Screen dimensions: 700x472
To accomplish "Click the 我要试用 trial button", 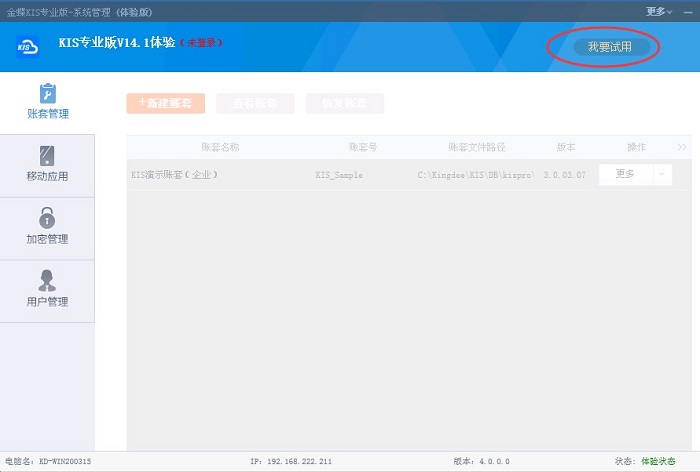I will (x=610, y=47).
